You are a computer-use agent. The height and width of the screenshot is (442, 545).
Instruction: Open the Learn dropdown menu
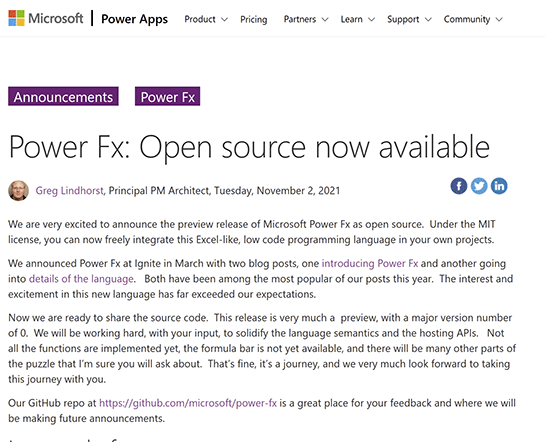point(358,19)
